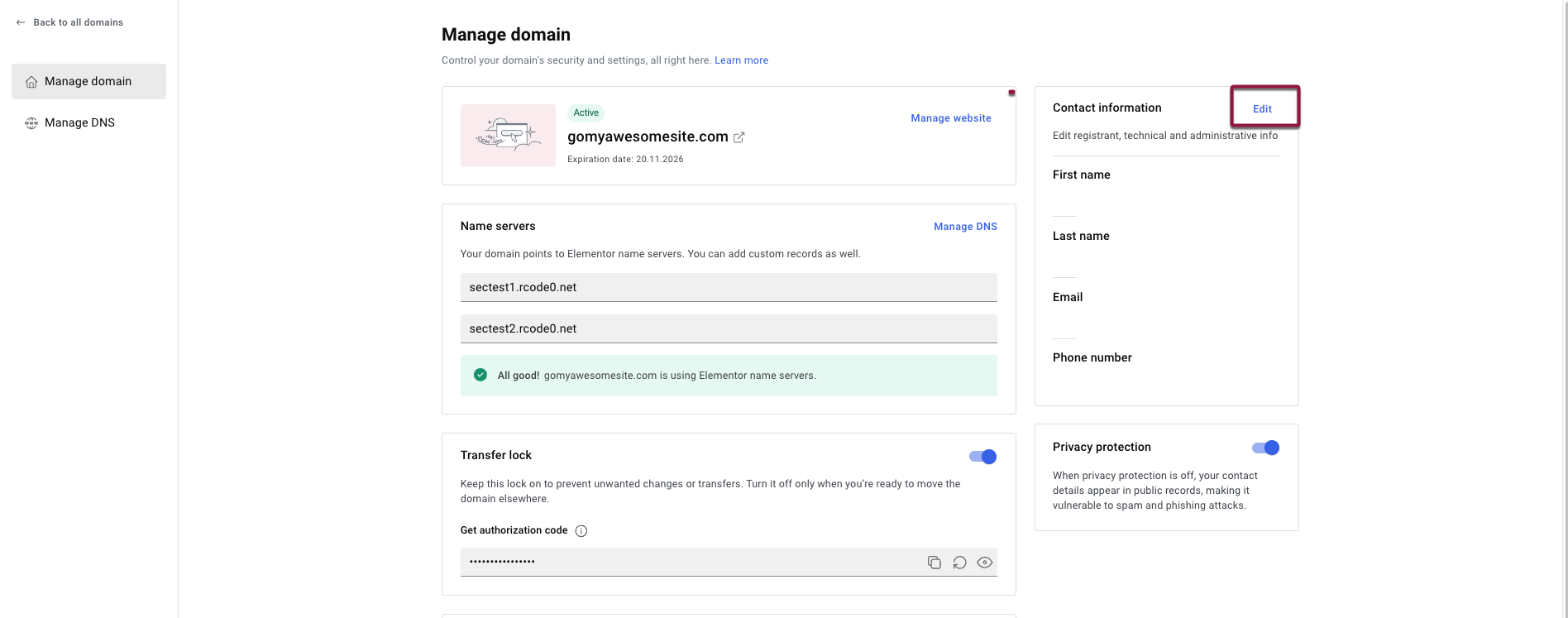Click the Manage domain home icon
Screen dimensions: 1568x618
pyautogui.click(x=31, y=82)
